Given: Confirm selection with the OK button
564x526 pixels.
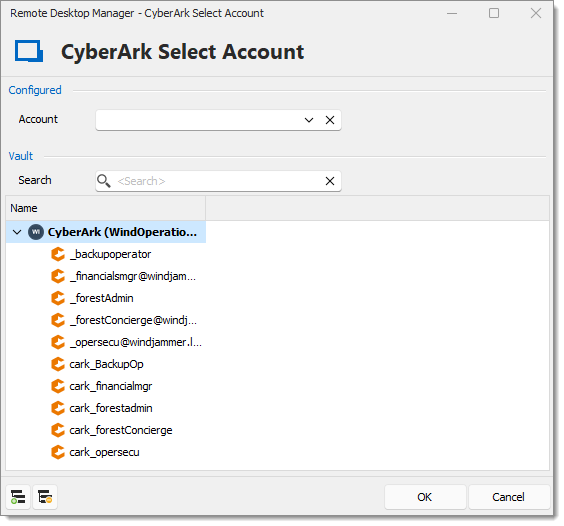Looking at the screenshot, I should tap(425, 497).
